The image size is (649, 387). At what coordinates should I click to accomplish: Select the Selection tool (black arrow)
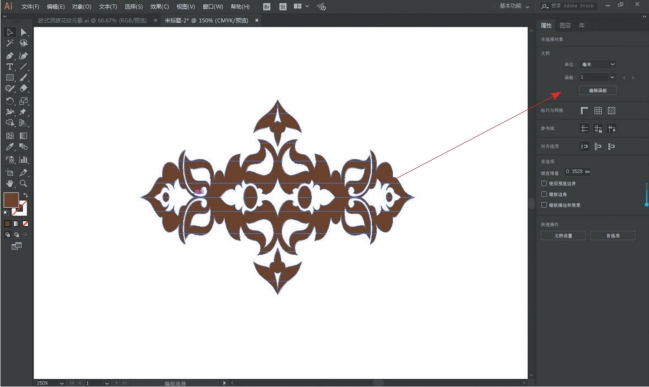pos(10,32)
